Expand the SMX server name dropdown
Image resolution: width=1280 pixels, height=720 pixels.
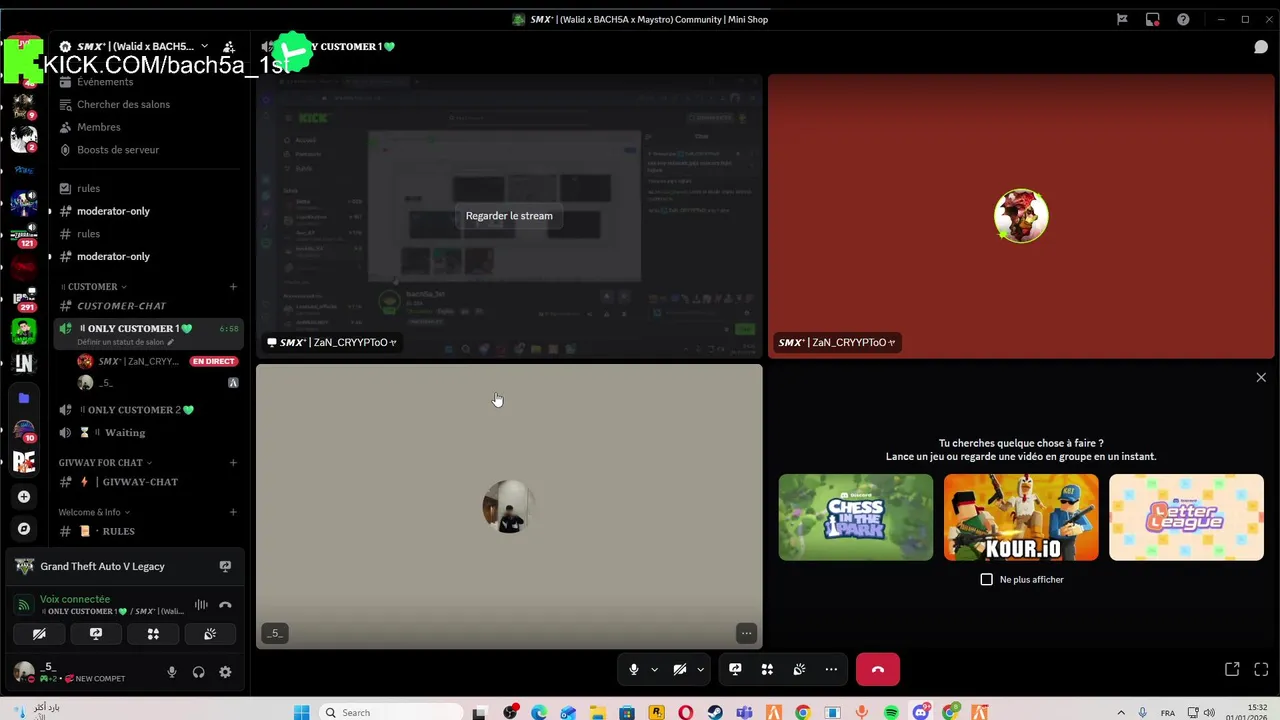[204, 46]
